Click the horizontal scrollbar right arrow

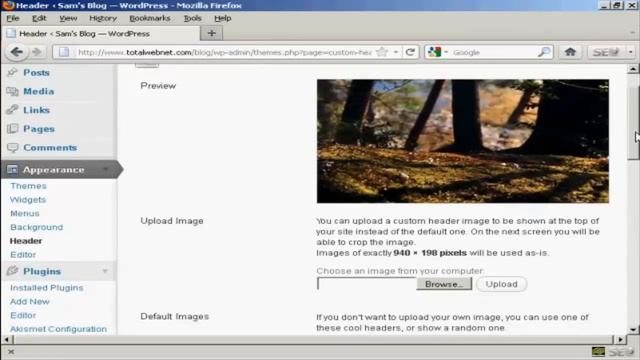(x=620, y=340)
